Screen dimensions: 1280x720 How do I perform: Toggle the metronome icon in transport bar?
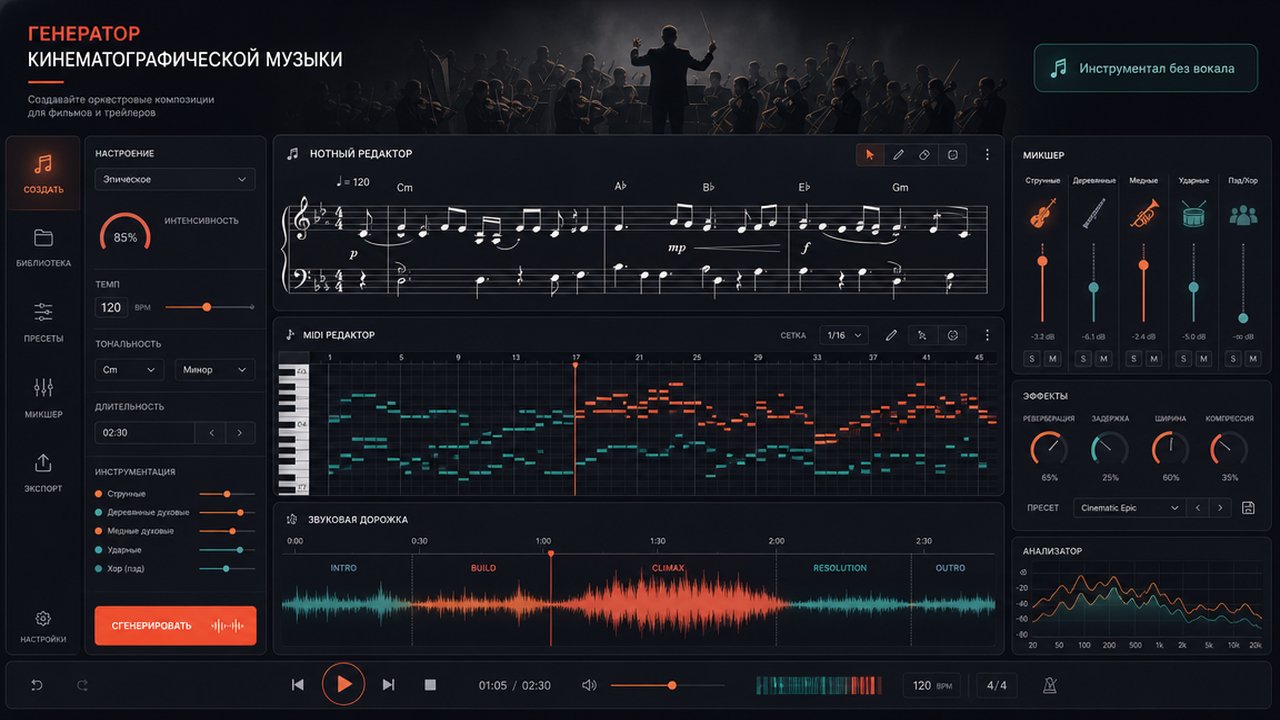pyautogui.click(x=1049, y=685)
